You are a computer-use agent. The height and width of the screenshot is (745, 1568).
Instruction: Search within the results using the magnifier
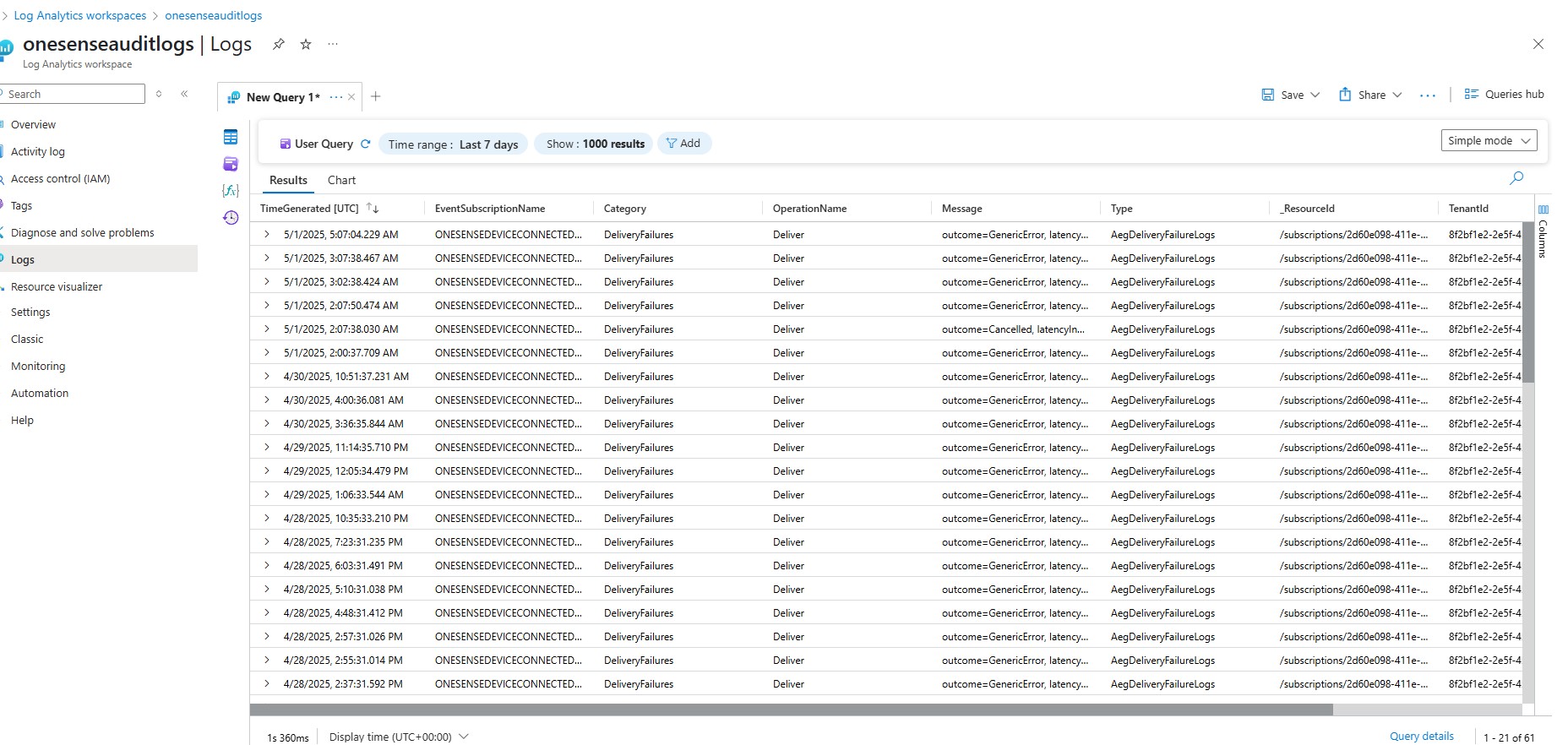point(1516,178)
